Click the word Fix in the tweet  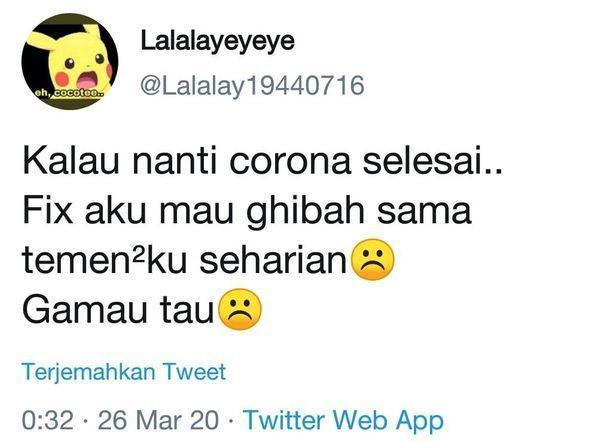click(x=47, y=210)
